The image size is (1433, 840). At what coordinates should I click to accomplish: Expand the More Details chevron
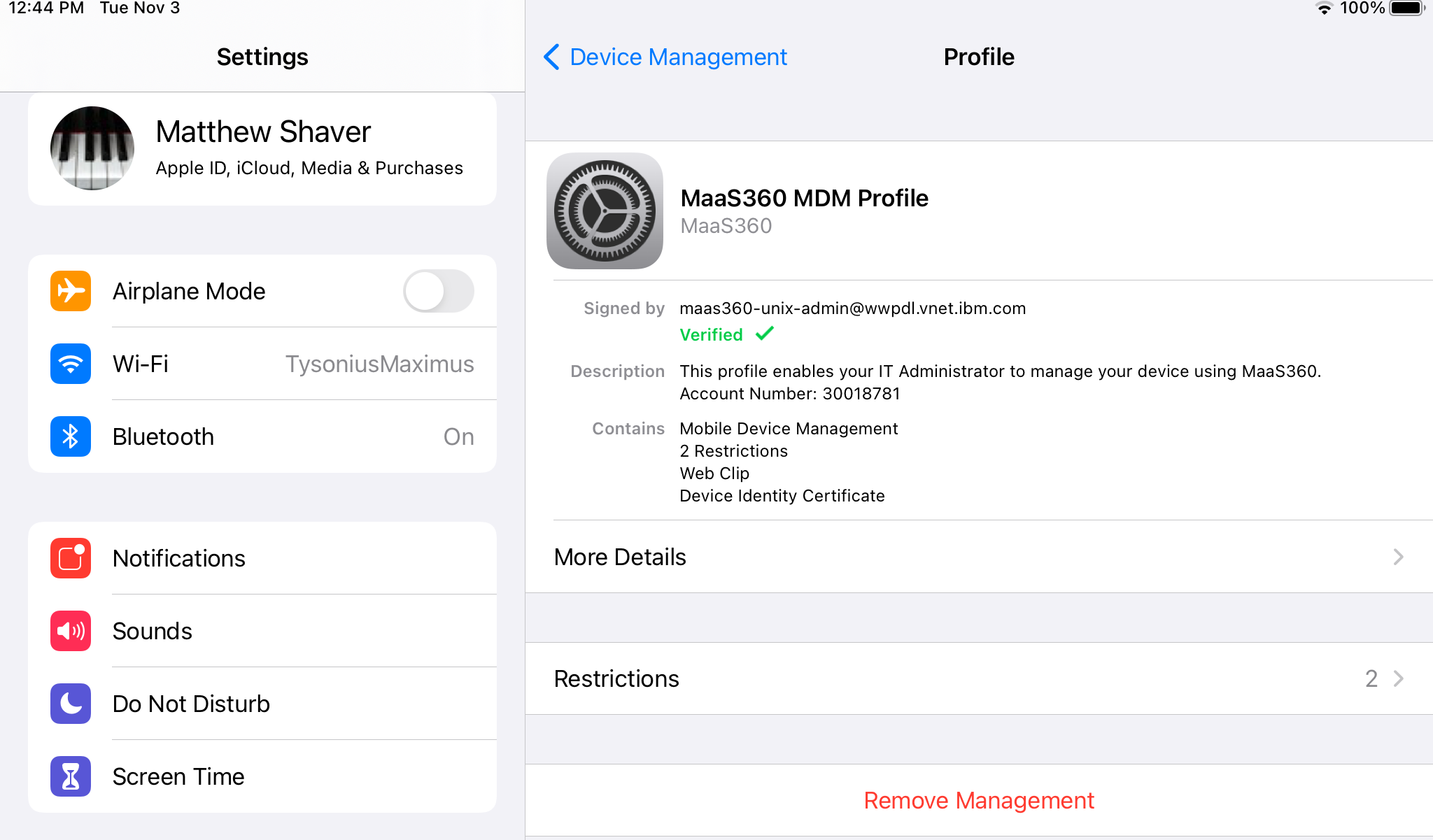point(1398,557)
